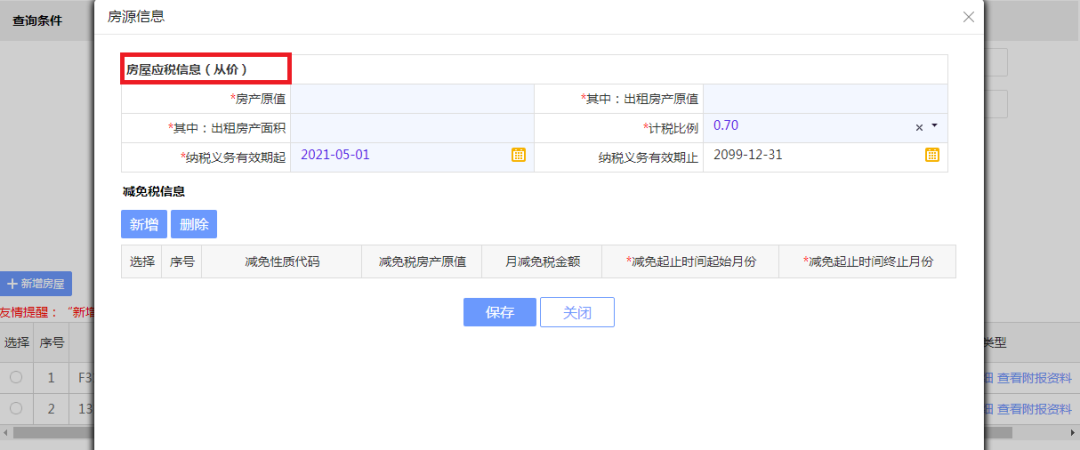Click the 其中：出租房产面积 input field
This screenshot has height=450, width=1080.
(412, 128)
